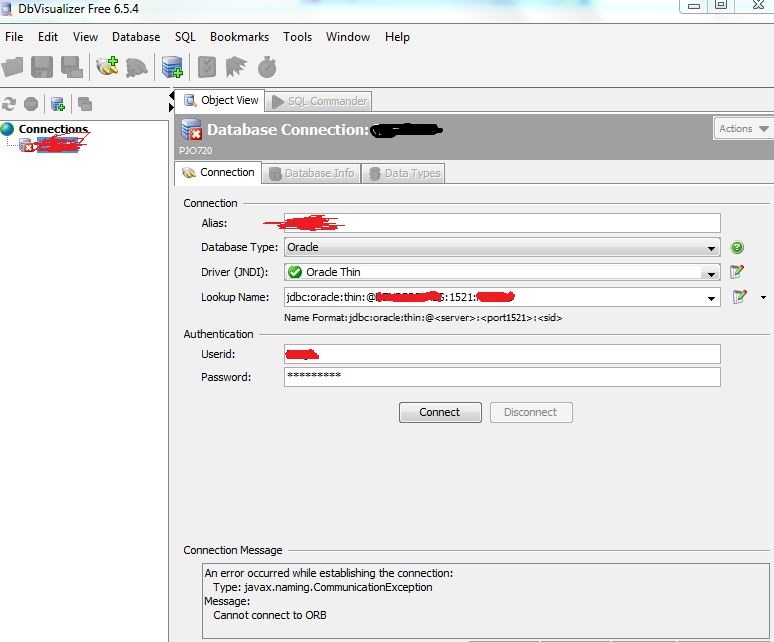Image resolution: width=774 pixels, height=642 pixels.
Task: Open the Tools menu
Action: click(x=297, y=37)
